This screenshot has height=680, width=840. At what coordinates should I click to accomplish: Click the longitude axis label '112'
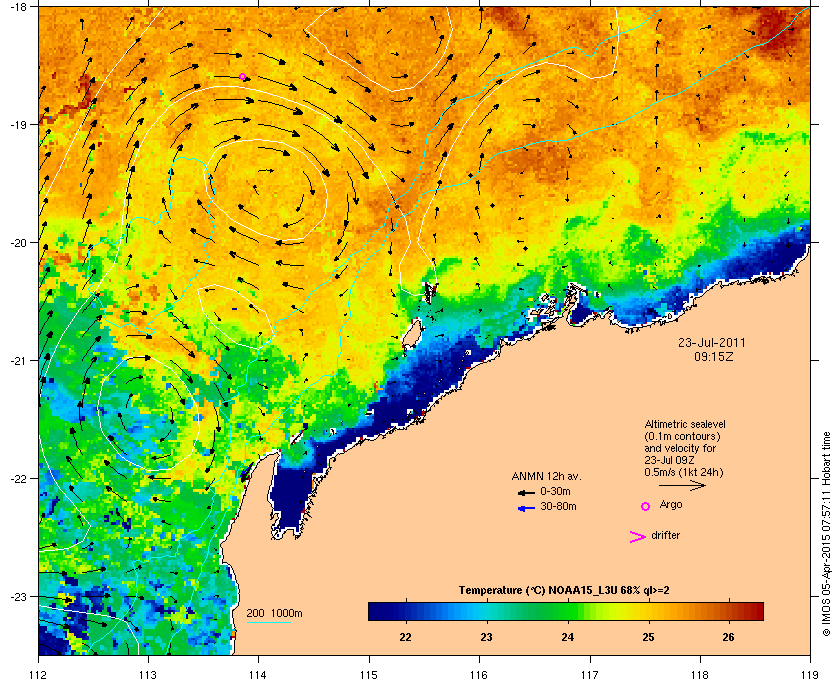(x=39, y=674)
